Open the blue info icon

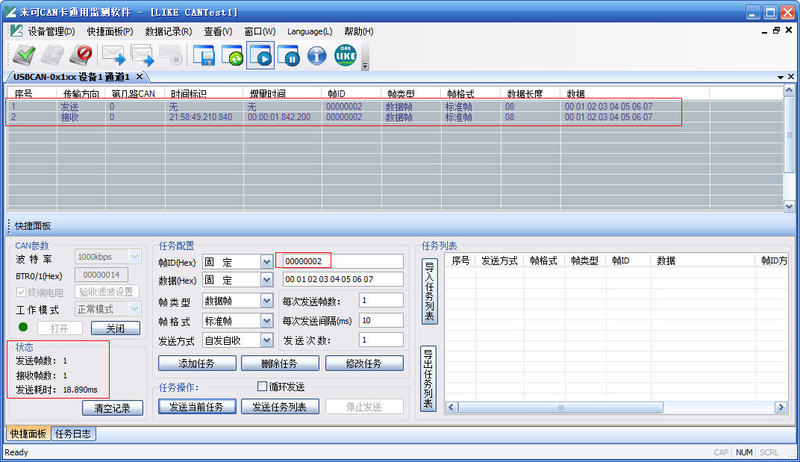[317, 55]
